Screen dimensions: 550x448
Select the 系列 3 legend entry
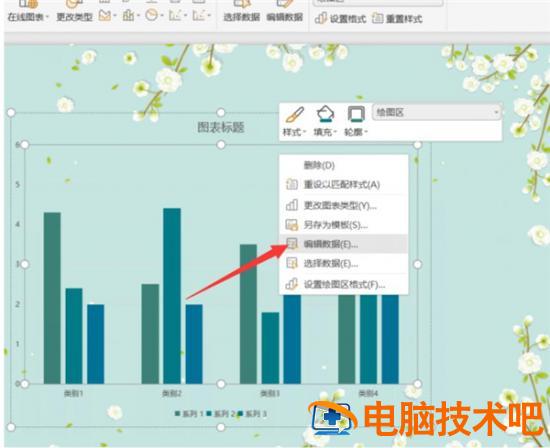253,414
